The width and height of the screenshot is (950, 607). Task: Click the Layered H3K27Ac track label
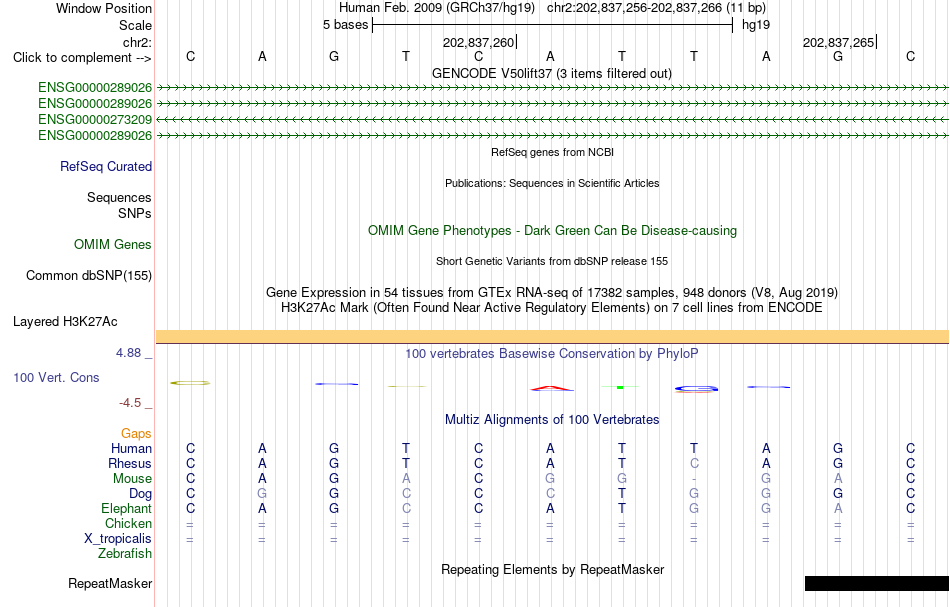pyautogui.click(x=65, y=322)
